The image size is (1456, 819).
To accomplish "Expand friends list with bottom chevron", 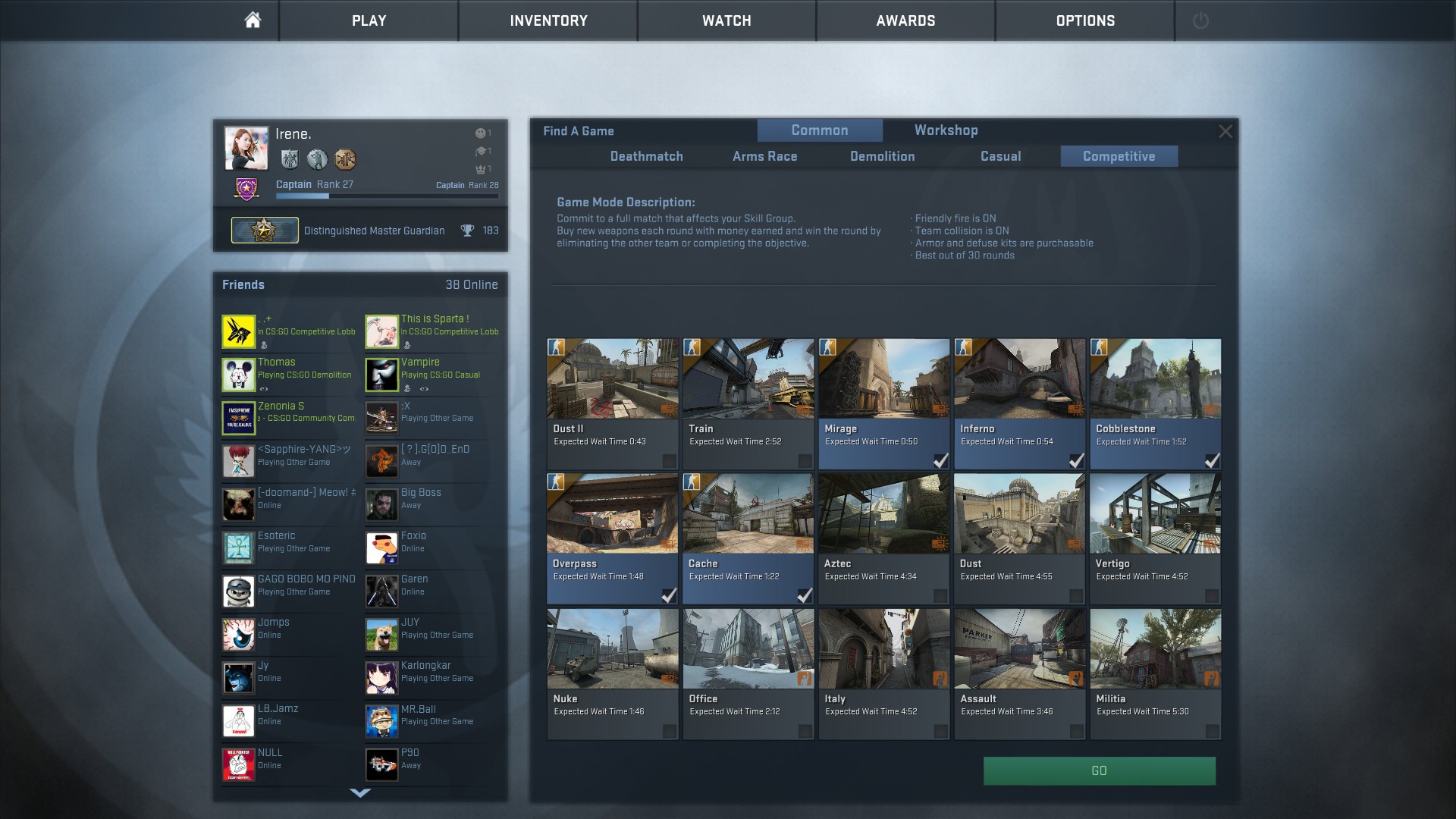I will (x=360, y=793).
